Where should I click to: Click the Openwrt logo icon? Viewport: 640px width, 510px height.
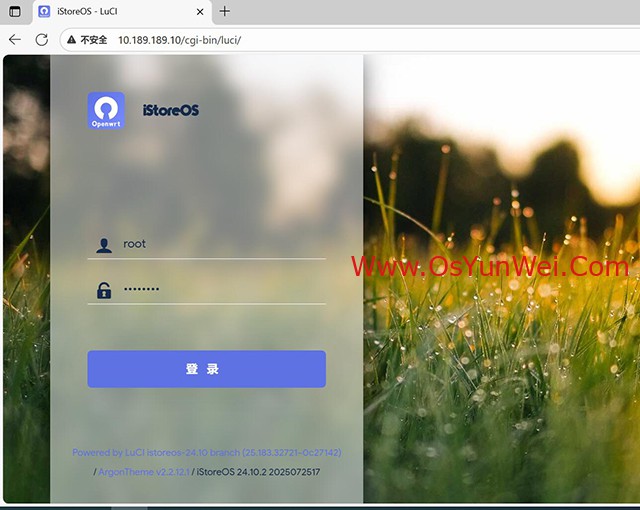(x=106, y=111)
